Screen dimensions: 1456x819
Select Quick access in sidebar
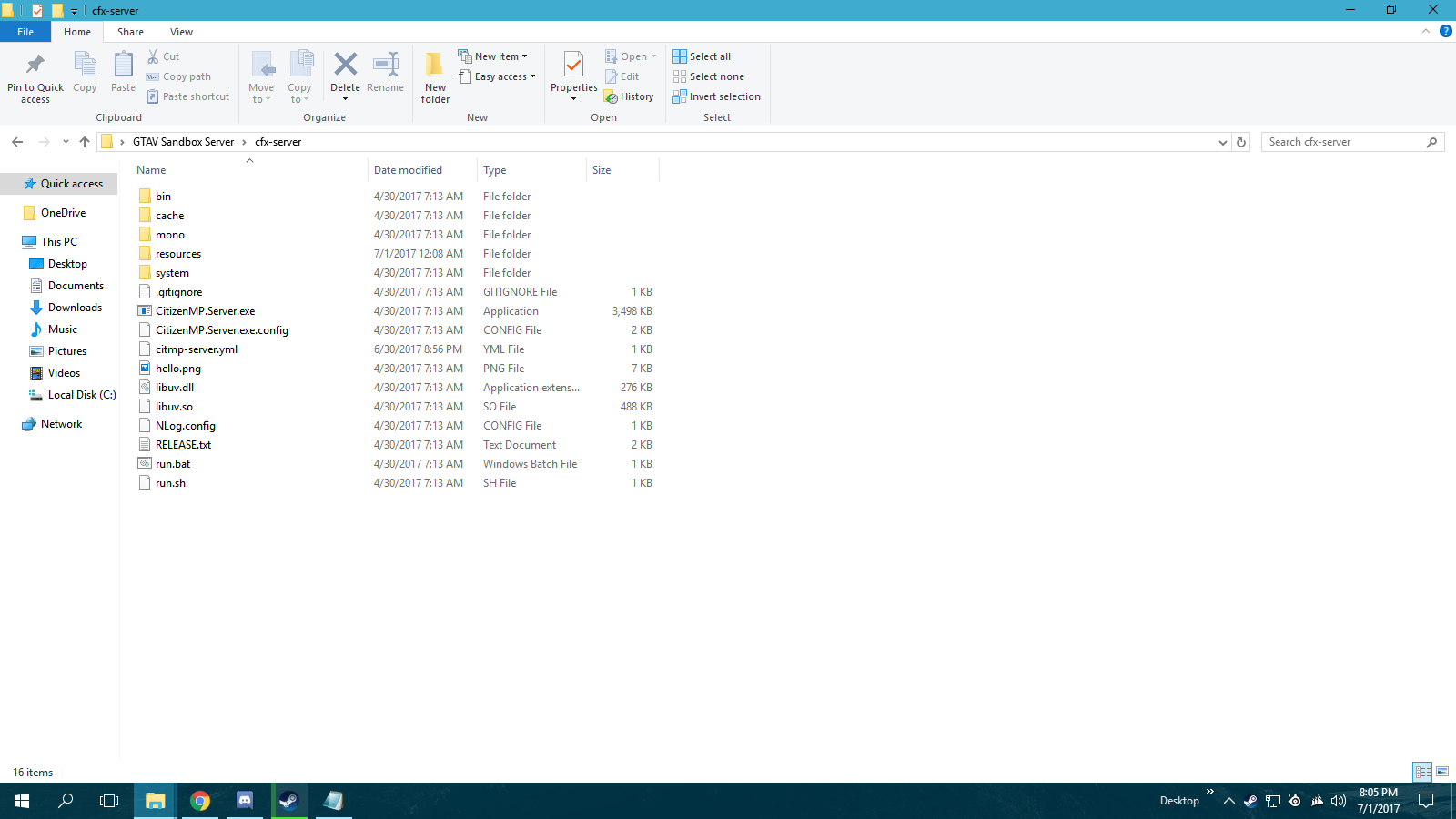59,184
